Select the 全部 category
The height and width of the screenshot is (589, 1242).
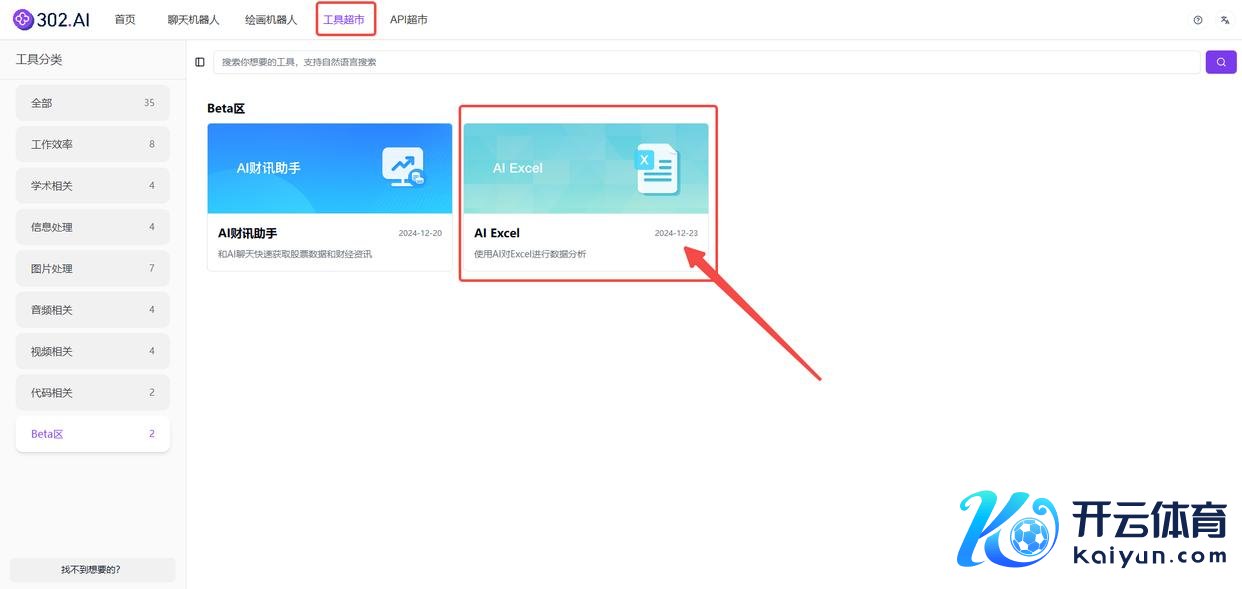92,103
